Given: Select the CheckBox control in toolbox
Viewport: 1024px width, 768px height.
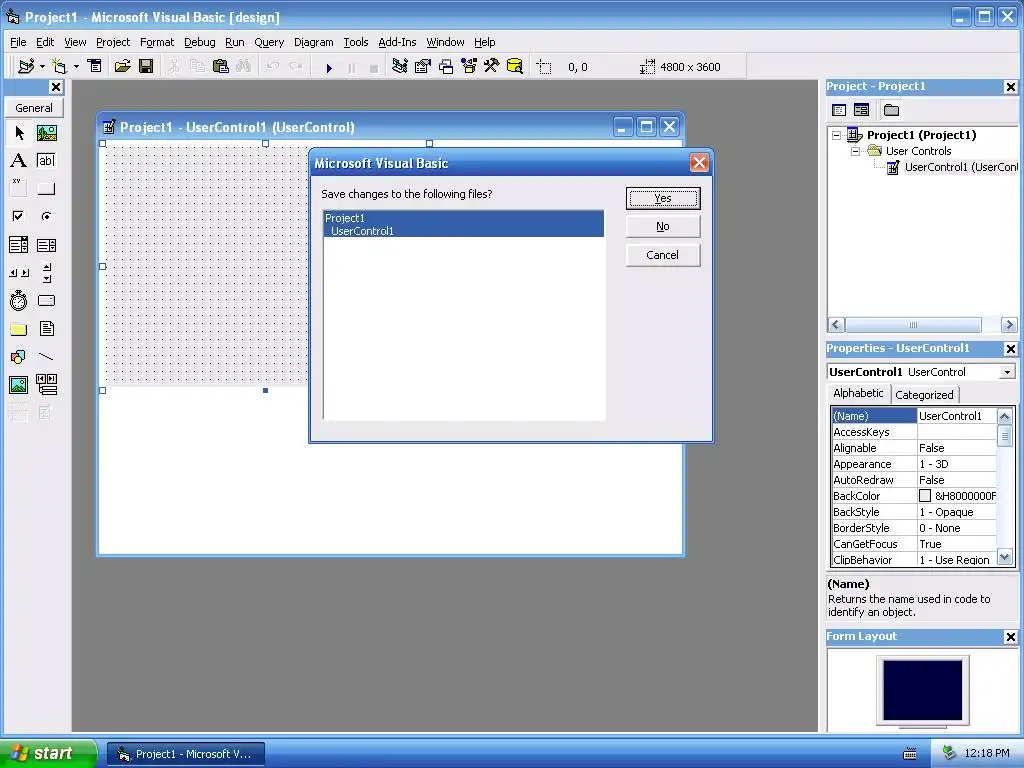Looking at the screenshot, I should (x=19, y=216).
